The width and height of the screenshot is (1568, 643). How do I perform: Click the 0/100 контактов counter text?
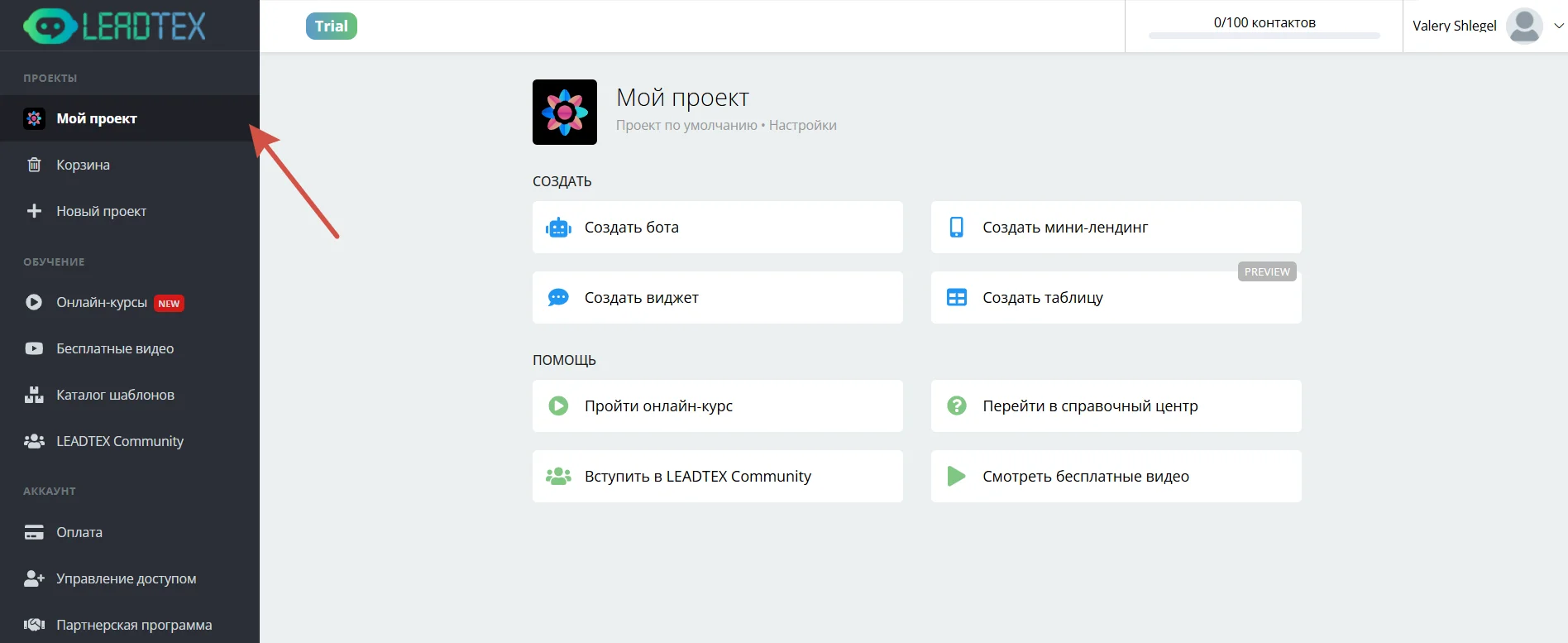[x=1264, y=22]
